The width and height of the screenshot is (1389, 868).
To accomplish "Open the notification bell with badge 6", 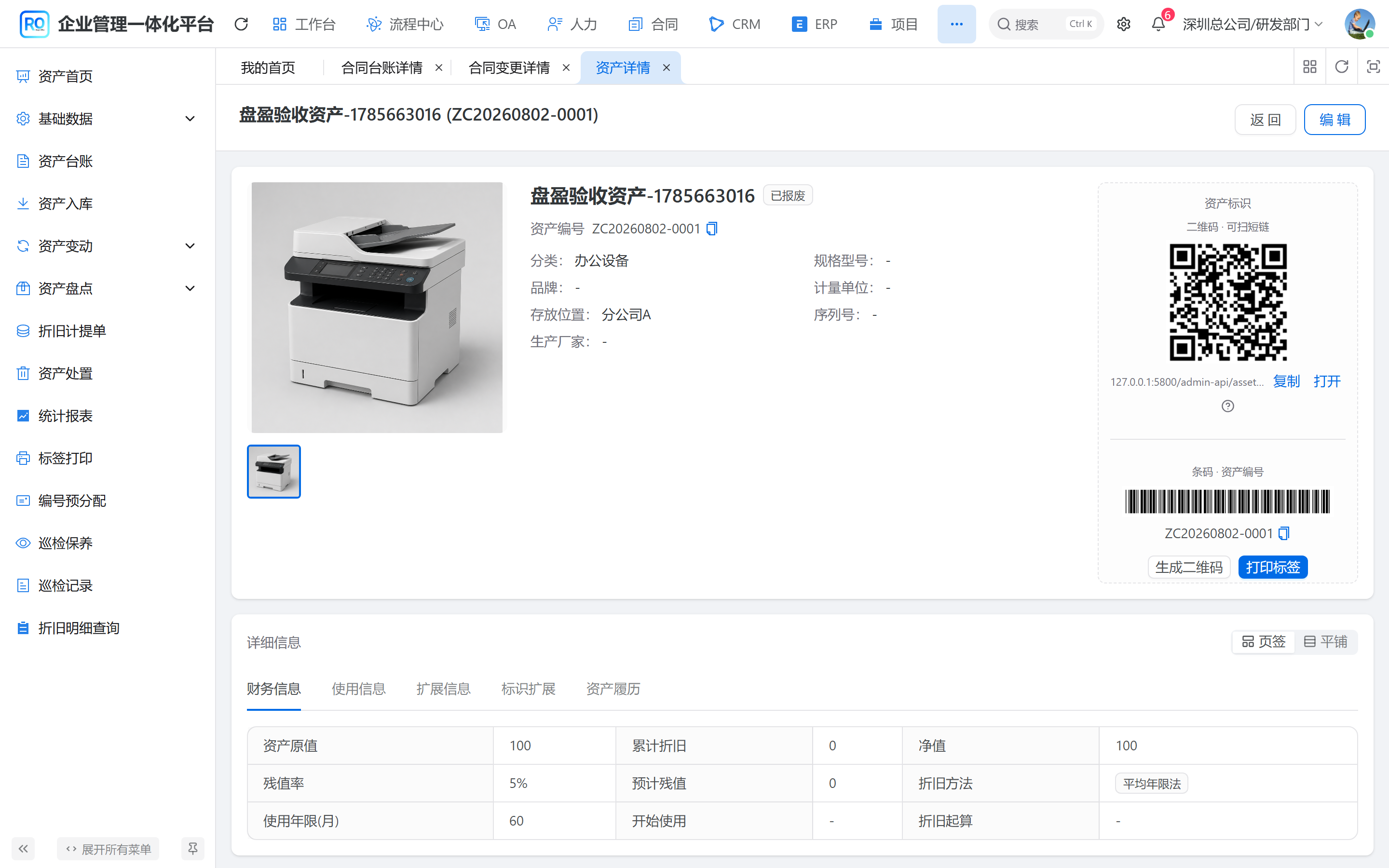I will click(x=1158, y=24).
